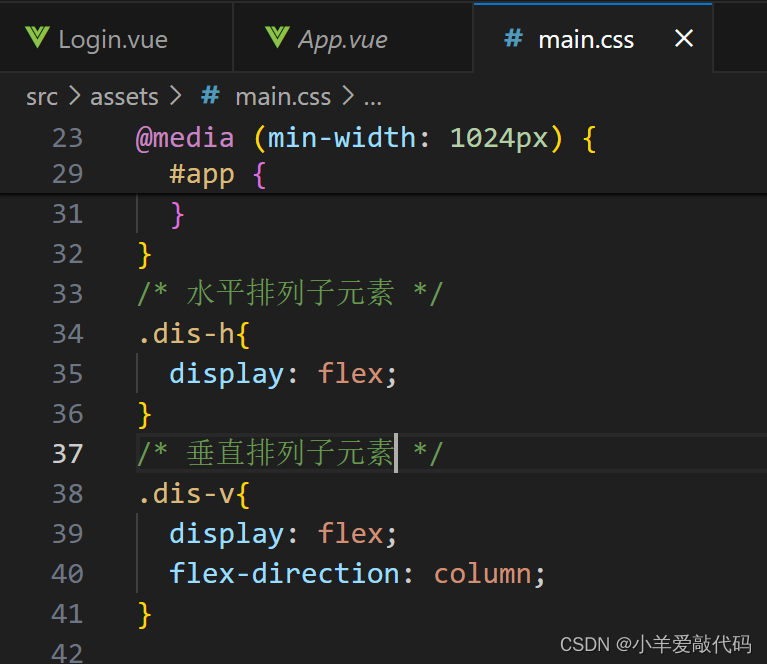Click the Vue icon on Login.vue tab
This screenshot has width=767, height=664.
pos(37,38)
